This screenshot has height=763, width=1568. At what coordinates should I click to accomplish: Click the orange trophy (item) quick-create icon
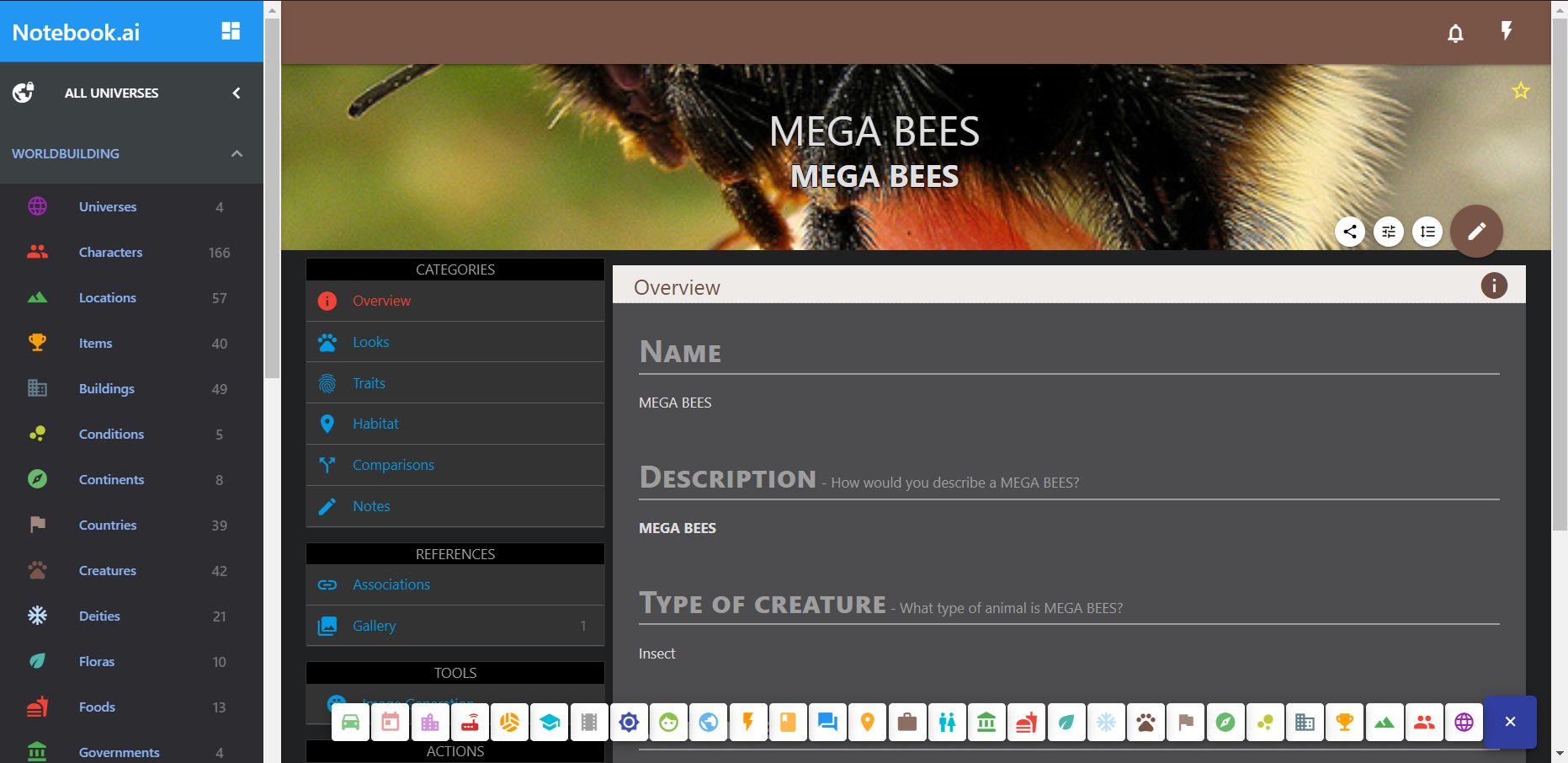(1345, 723)
